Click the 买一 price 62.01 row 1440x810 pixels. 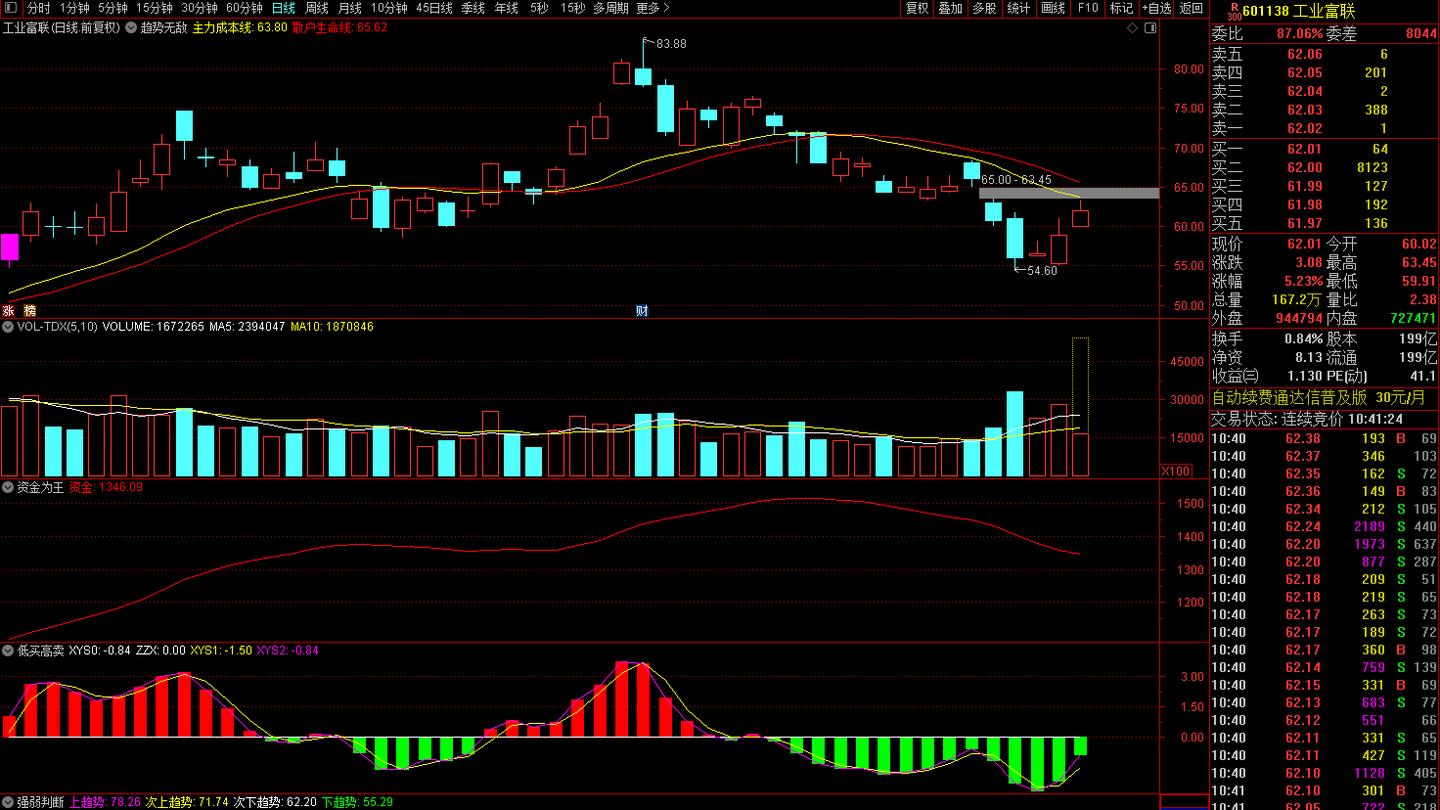(1324, 149)
